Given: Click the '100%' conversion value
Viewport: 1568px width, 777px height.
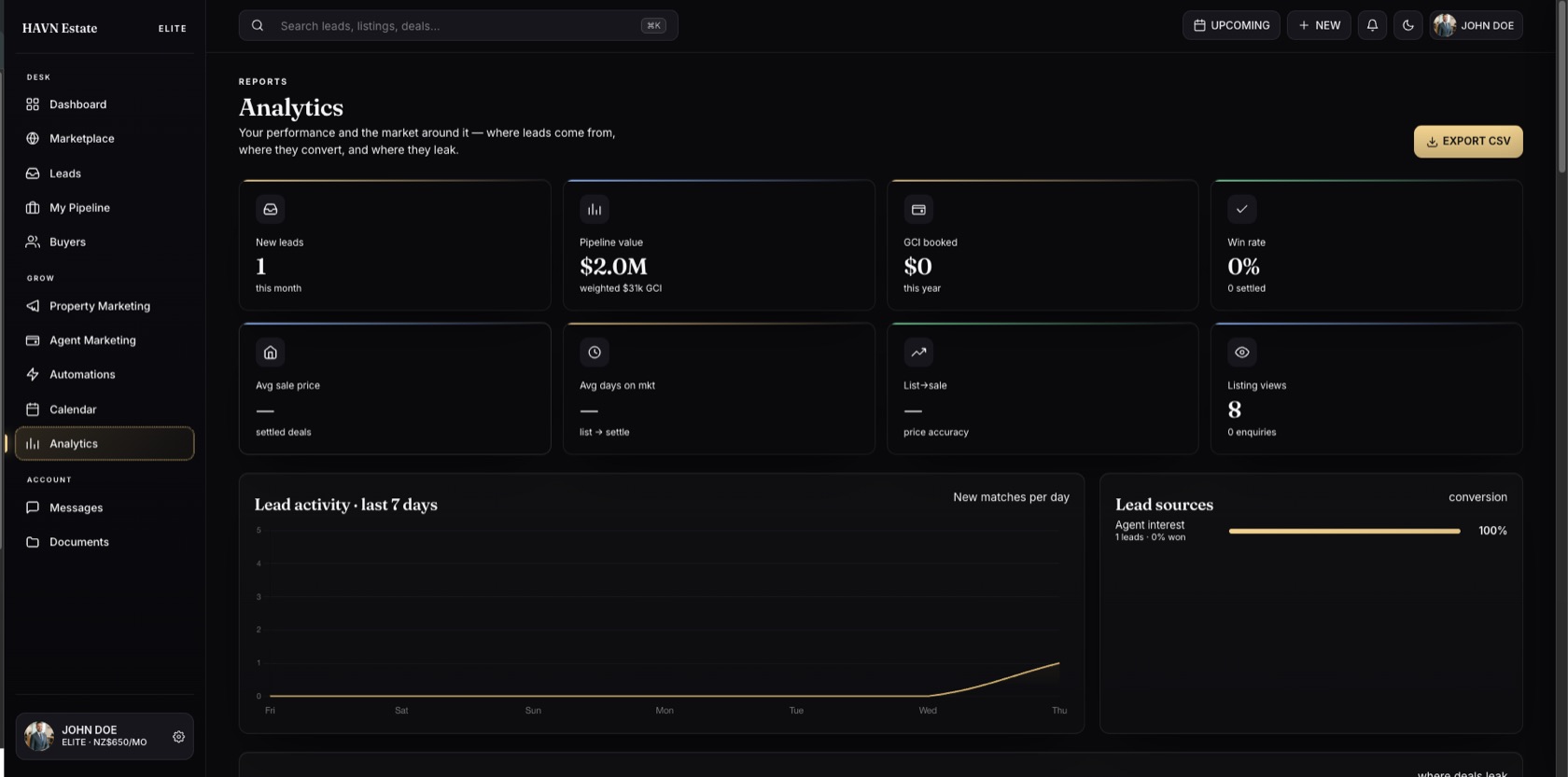Looking at the screenshot, I should [1492, 531].
